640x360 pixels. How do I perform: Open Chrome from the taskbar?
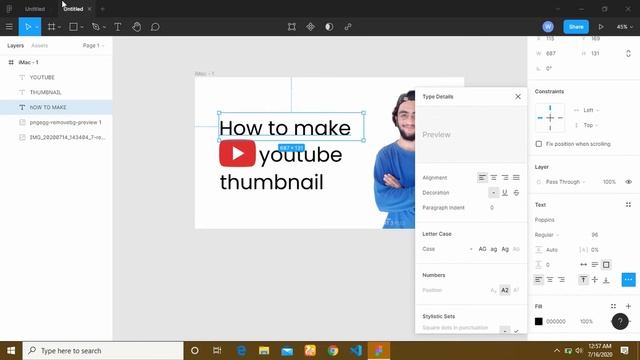(x=333, y=351)
